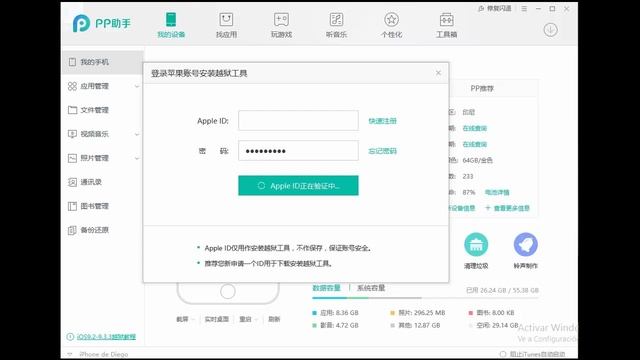This screenshot has width=640, height=360.
Task: Click the iPhone home button image
Action: pos(228,291)
